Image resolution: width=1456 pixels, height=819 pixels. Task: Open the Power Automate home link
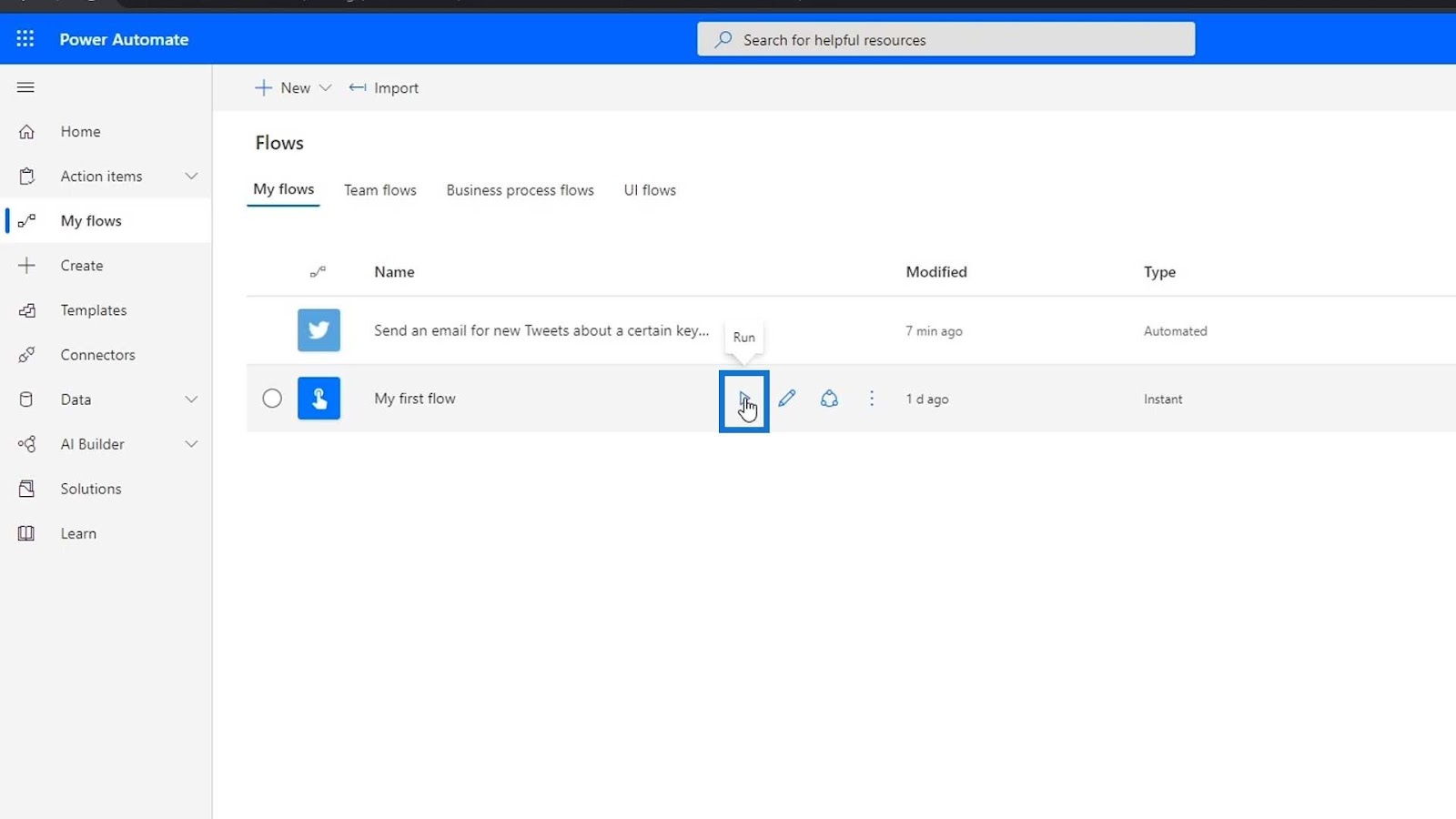(x=124, y=39)
